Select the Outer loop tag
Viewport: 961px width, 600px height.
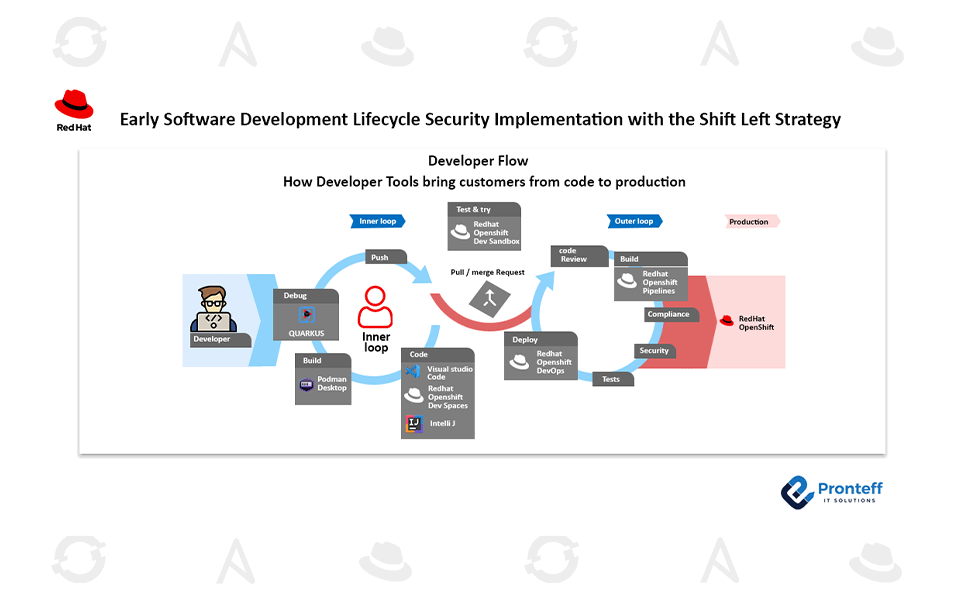pyautogui.click(x=634, y=221)
